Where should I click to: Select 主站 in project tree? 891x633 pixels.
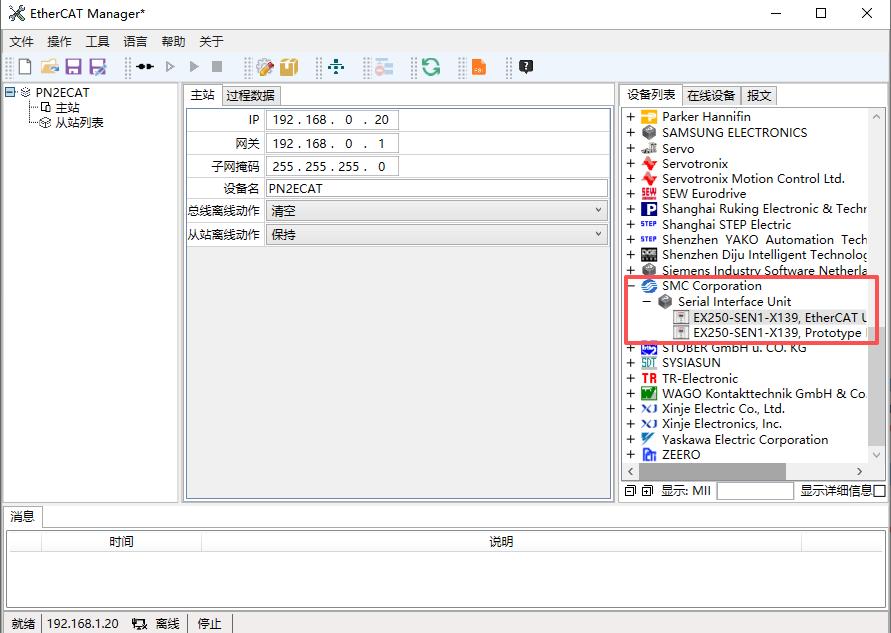click(67, 107)
